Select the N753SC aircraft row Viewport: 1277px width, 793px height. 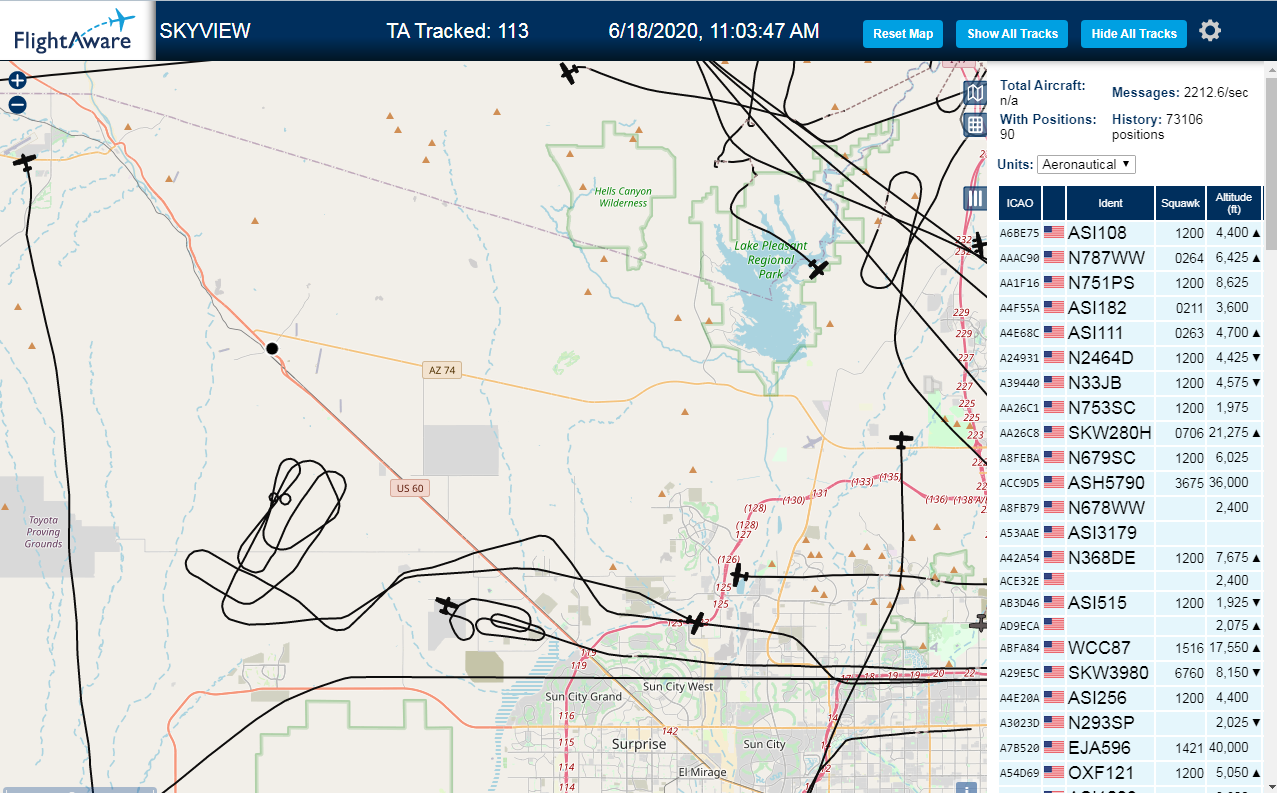(1130, 407)
